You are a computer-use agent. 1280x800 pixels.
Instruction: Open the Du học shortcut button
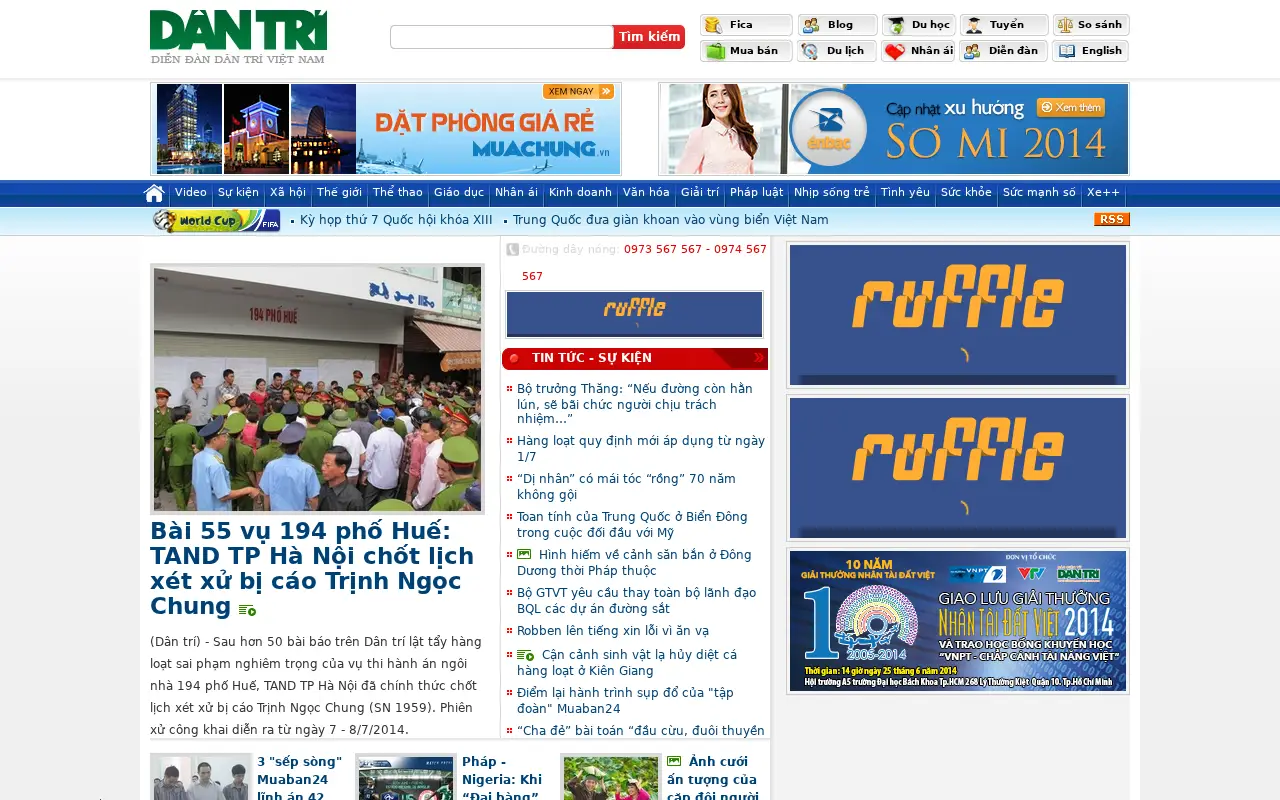click(x=918, y=25)
